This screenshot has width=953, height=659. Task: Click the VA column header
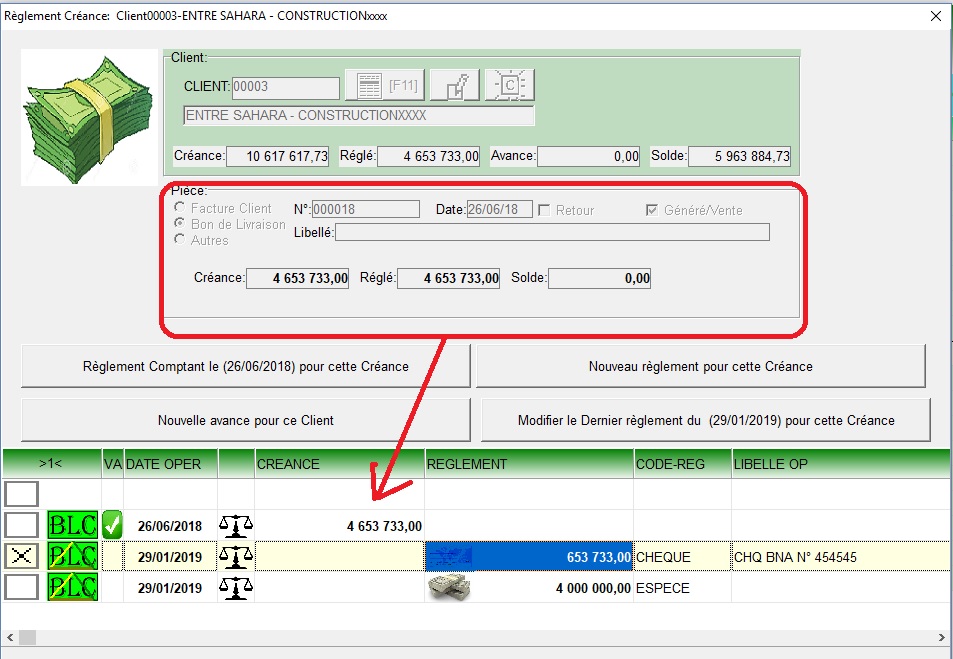pos(113,464)
